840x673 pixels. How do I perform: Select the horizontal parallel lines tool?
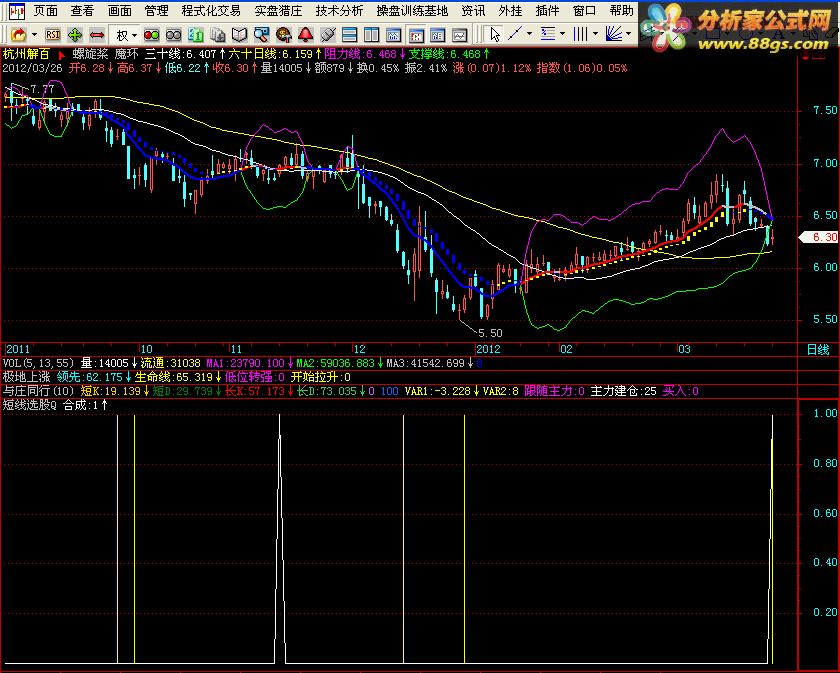(x=548, y=34)
